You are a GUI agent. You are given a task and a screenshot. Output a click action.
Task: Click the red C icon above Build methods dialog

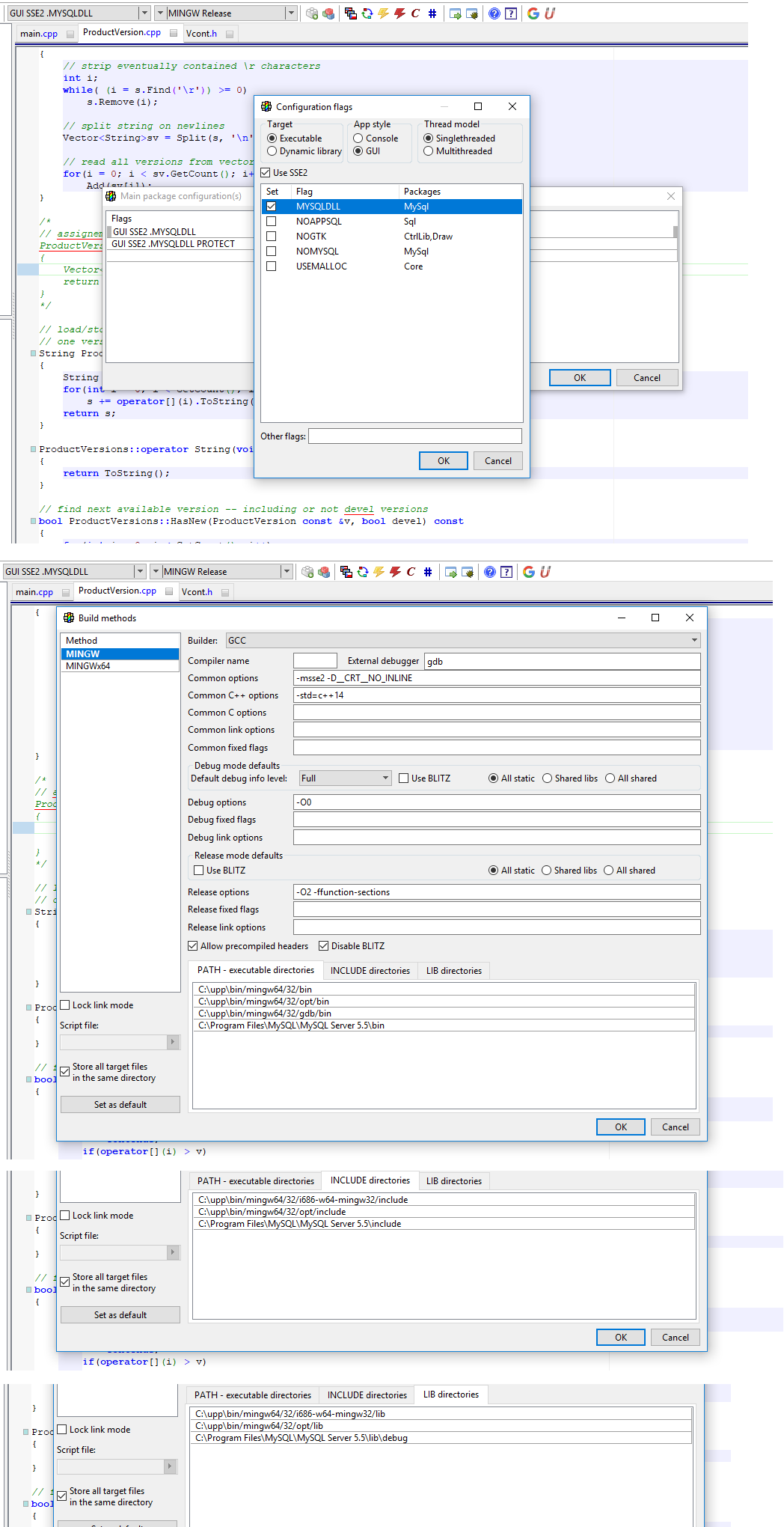411,572
